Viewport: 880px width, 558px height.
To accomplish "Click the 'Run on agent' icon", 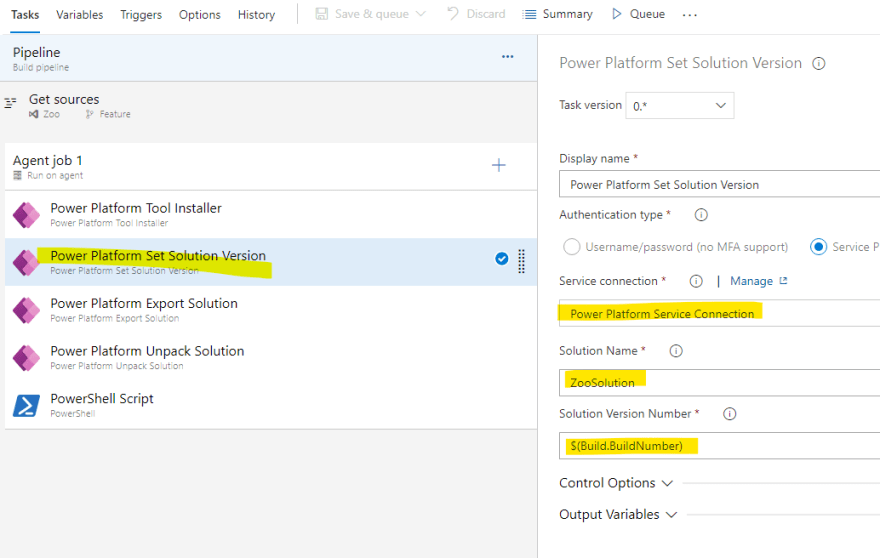I will click(17, 176).
